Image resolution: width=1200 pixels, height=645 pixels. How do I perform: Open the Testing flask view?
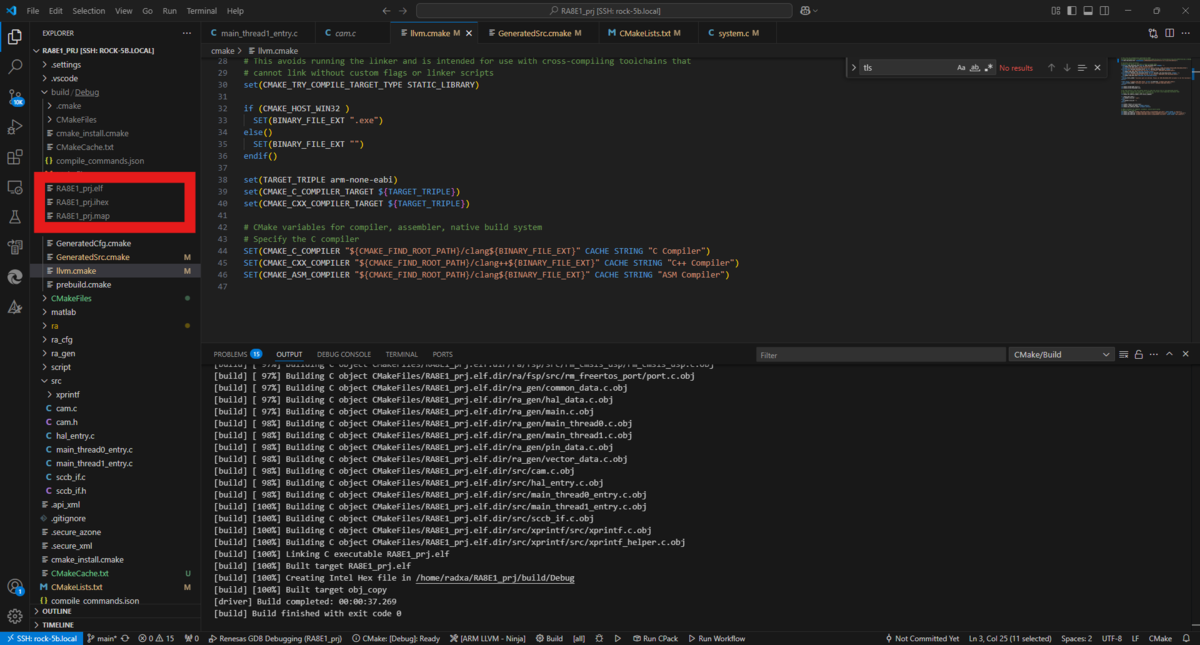tap(15, 217)
